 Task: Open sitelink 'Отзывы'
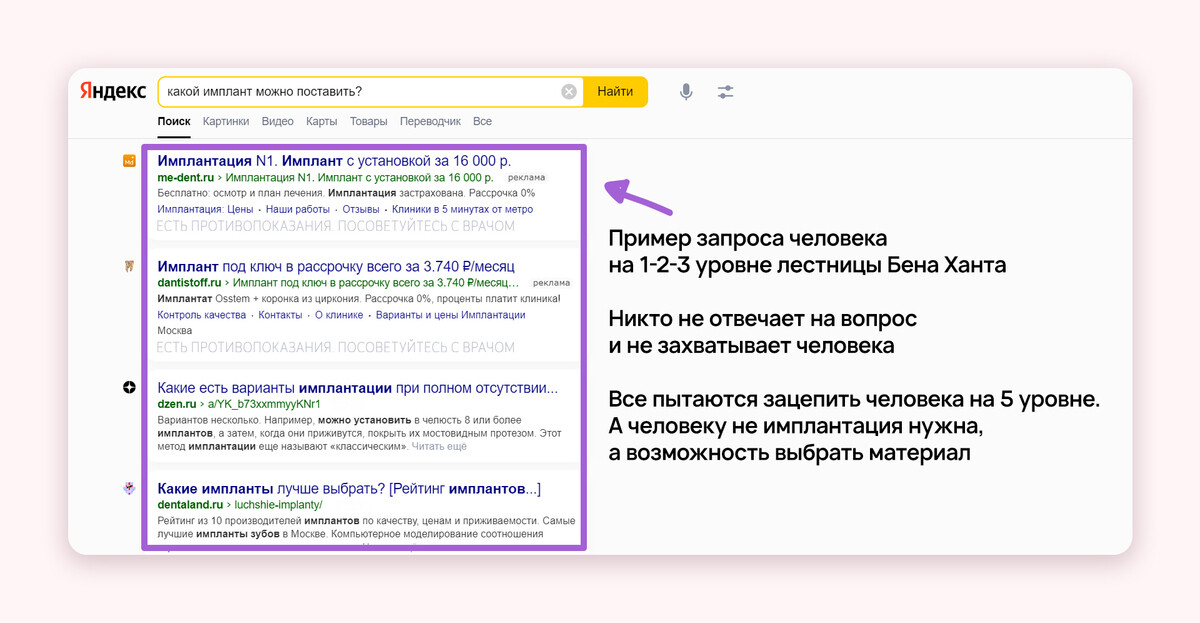point(361,209)
